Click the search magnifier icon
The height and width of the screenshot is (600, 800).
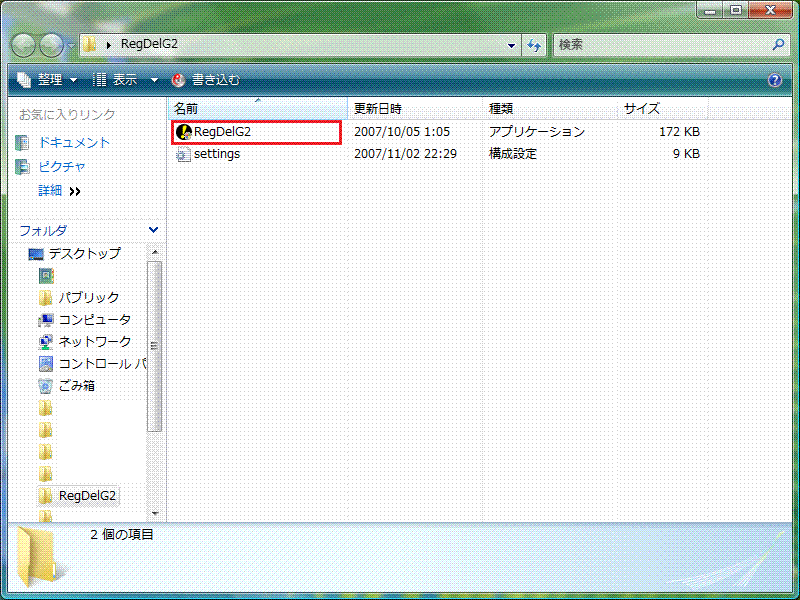(x=779, y=45)
